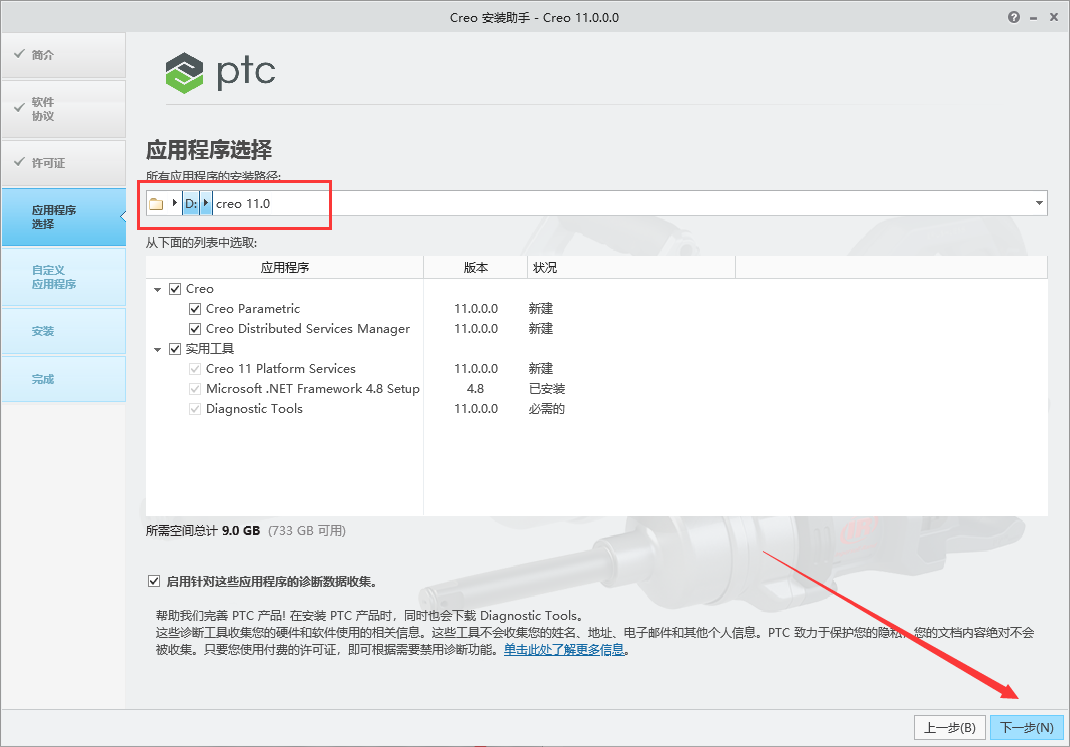Screen dimensions: 1070x747
Task: Uncheck Creo Parametric
Action: pos(194,308)
